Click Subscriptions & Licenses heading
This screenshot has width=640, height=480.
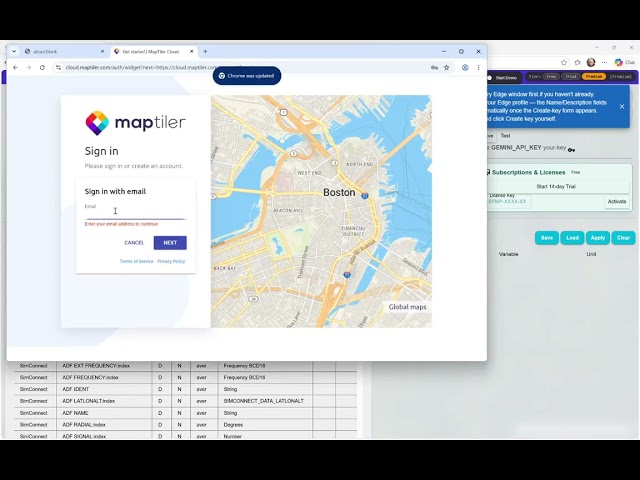coord(528,173)
